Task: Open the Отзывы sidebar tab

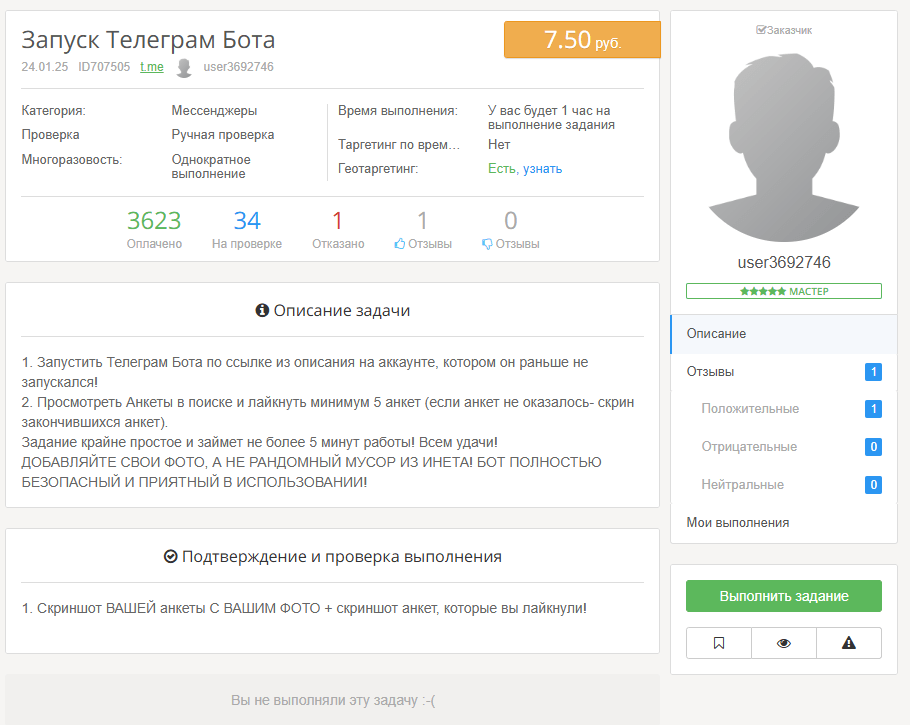Action: pyautogui.click(x=783, y=371)
